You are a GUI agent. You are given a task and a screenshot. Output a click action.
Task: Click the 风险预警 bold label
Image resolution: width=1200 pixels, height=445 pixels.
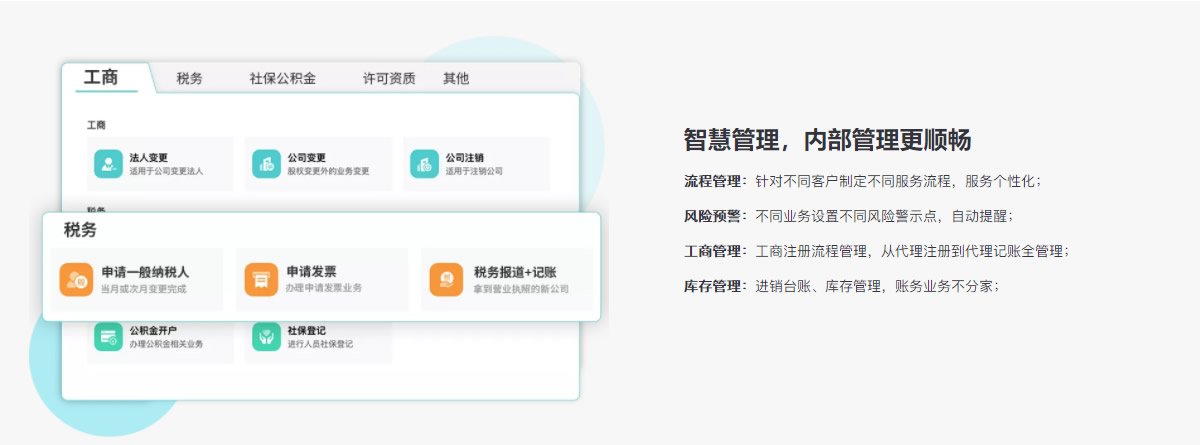[714, 216]
